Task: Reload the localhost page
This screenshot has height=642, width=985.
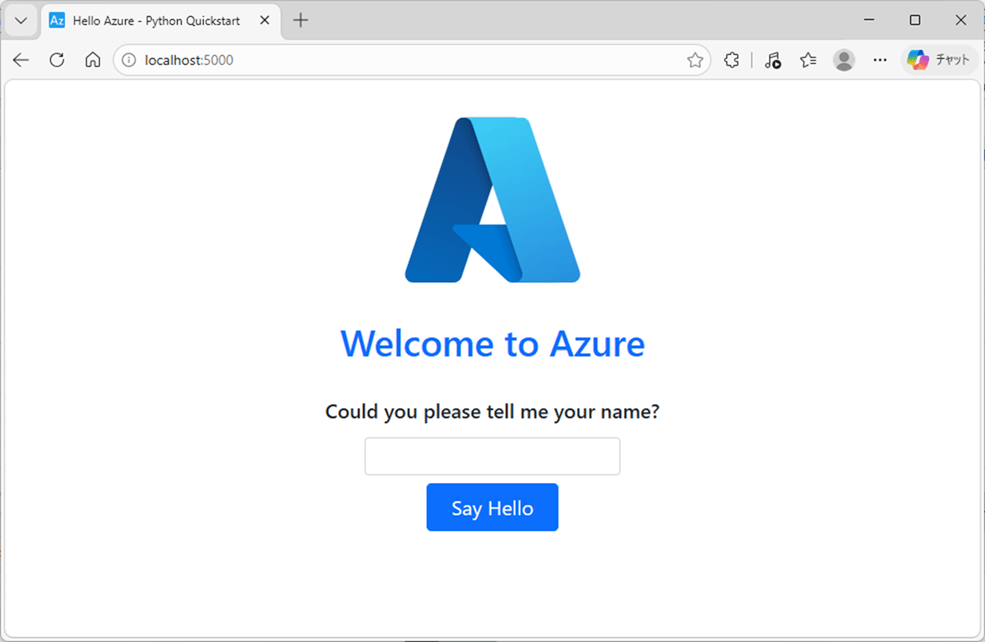Action: (57, 60)
